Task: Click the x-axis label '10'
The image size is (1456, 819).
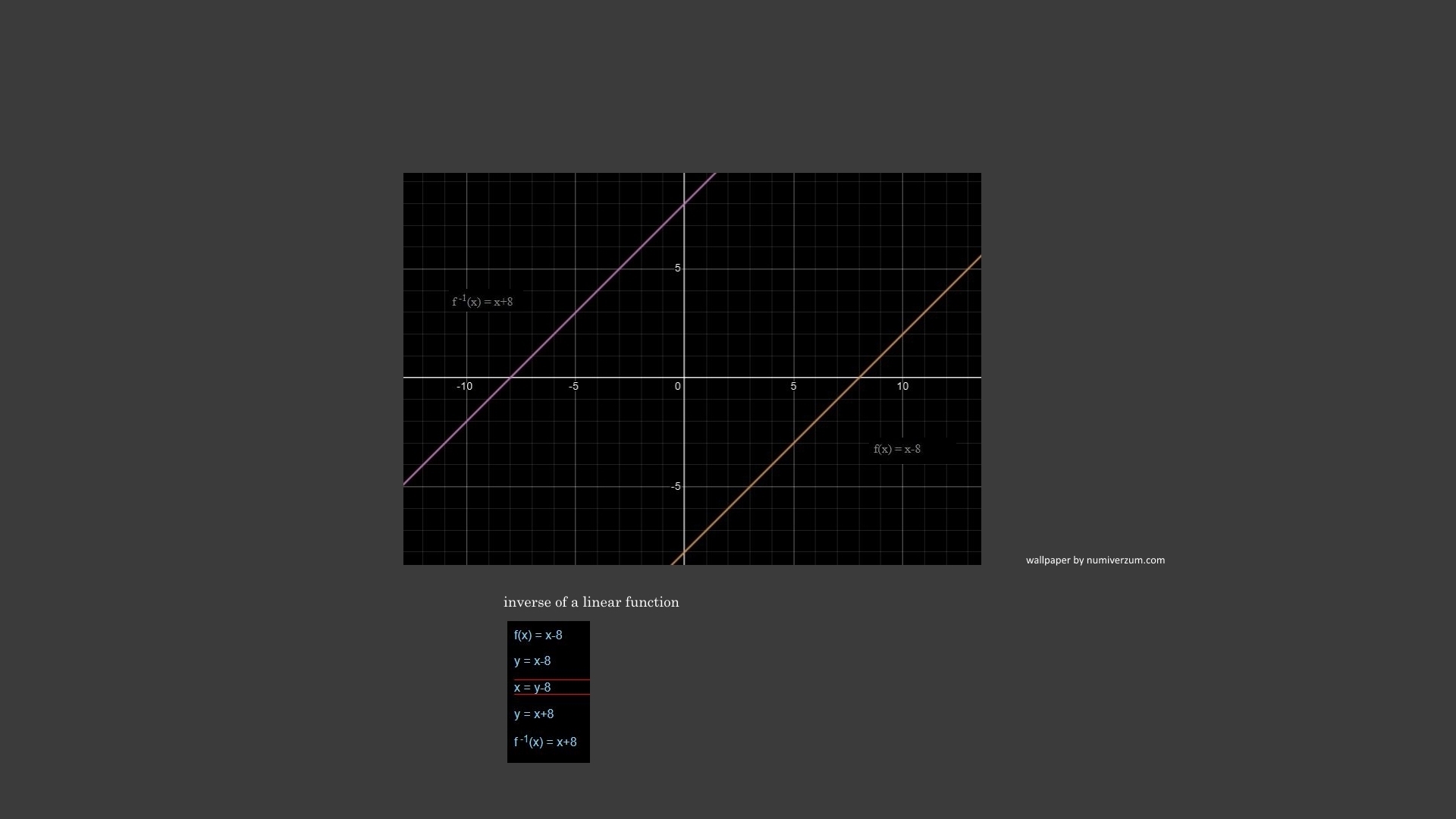Action: pos(902,387)
